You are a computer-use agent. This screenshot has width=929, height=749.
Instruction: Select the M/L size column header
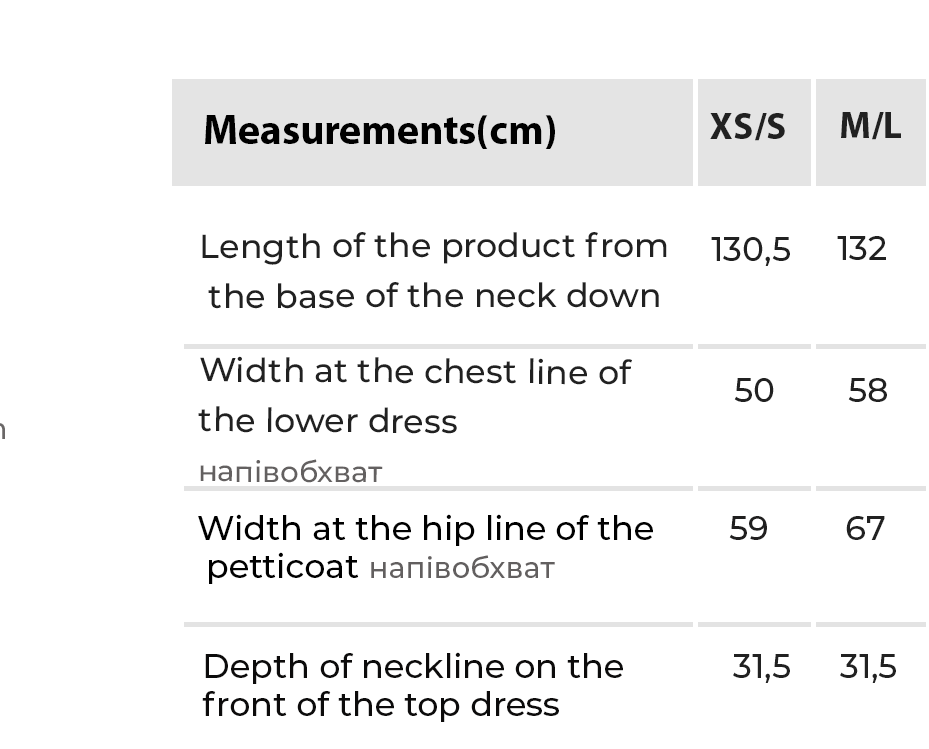pyautogui.click(x=870, y=127)
